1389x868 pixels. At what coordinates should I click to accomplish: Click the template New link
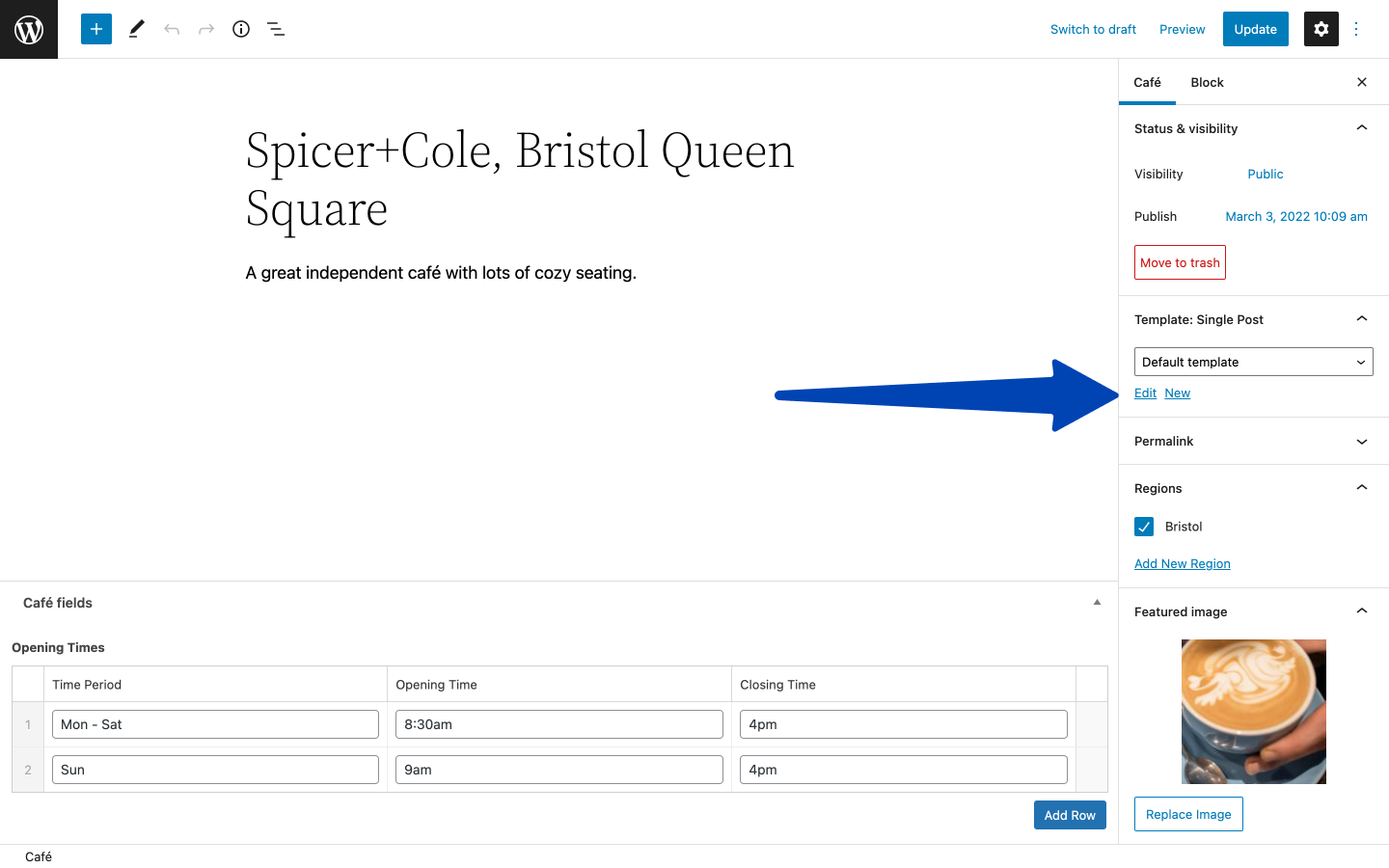[x=1178, y=393]
